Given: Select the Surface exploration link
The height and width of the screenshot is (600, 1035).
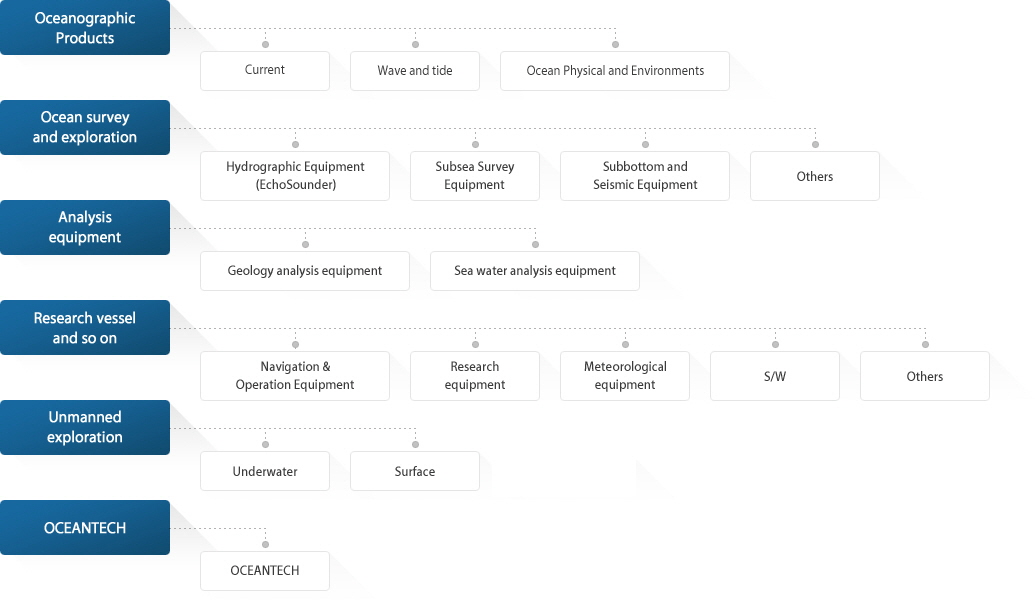Looking at the screenshot, I should pyautogui.click(x=415, y=471).
